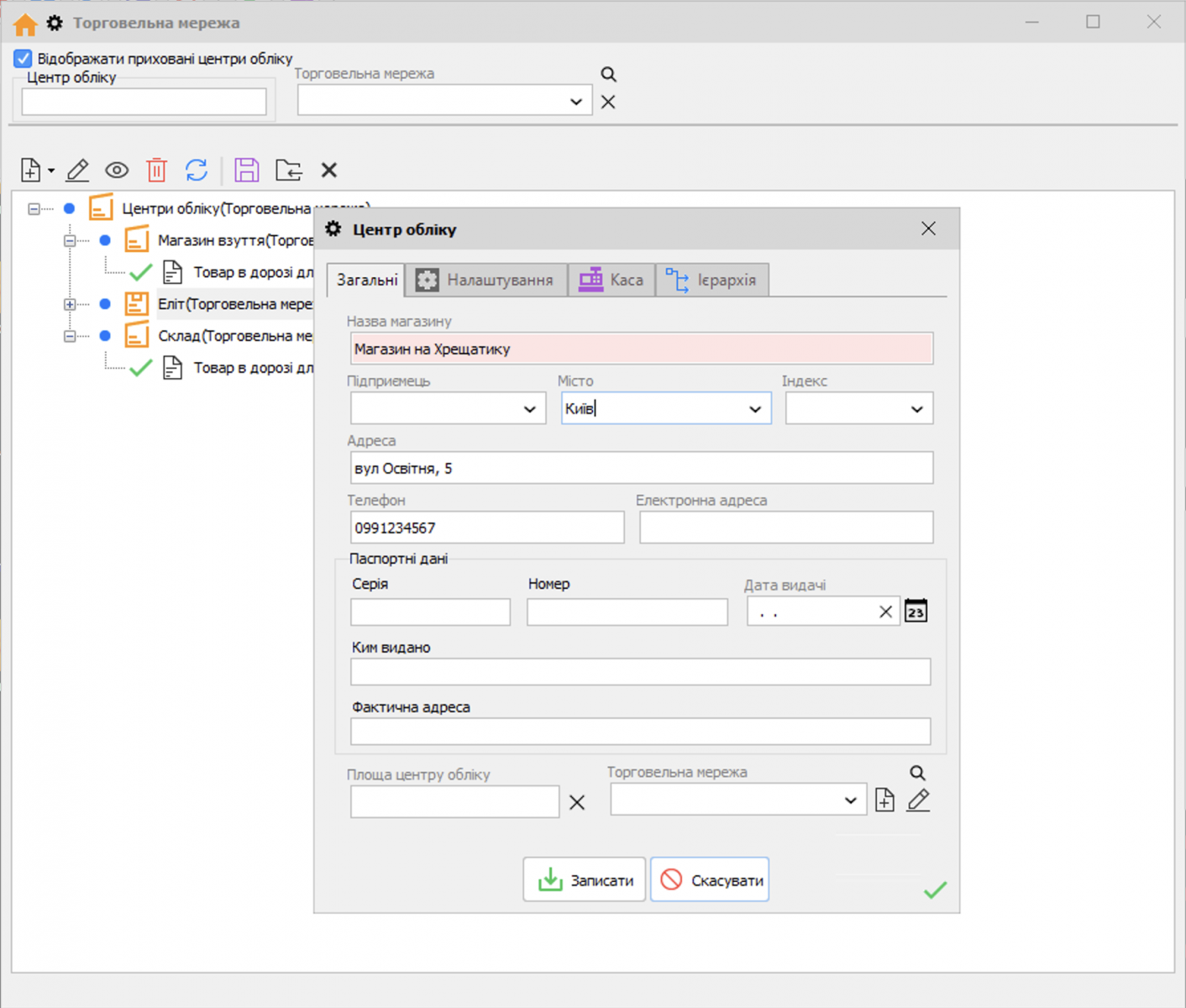This screenshot has width=1186, height=1008.
Task: Click the eye view icon in toolbar
Action: tap(117, 171)
